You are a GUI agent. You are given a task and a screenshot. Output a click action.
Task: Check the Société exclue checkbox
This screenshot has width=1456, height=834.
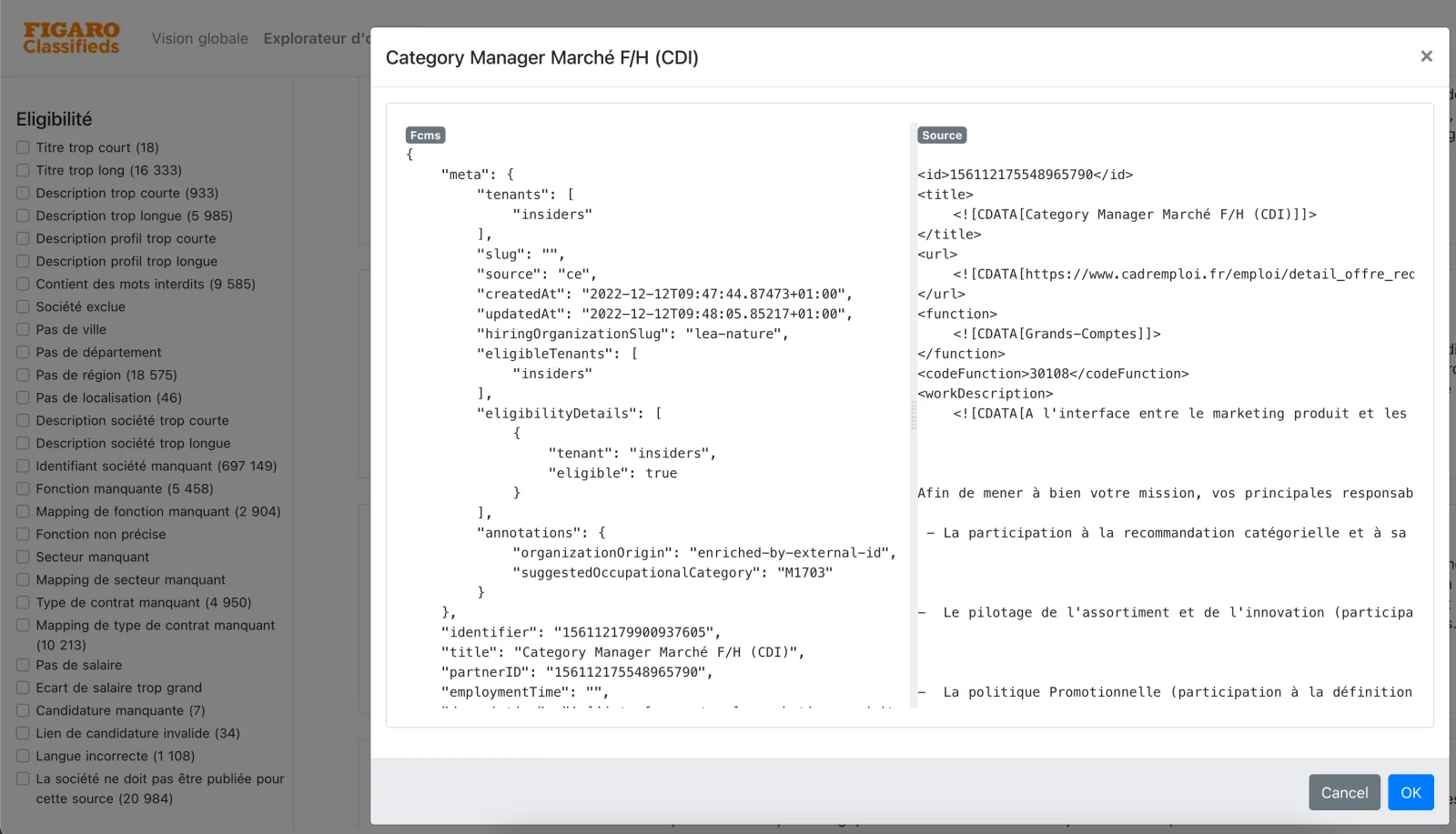pos(23,306)
